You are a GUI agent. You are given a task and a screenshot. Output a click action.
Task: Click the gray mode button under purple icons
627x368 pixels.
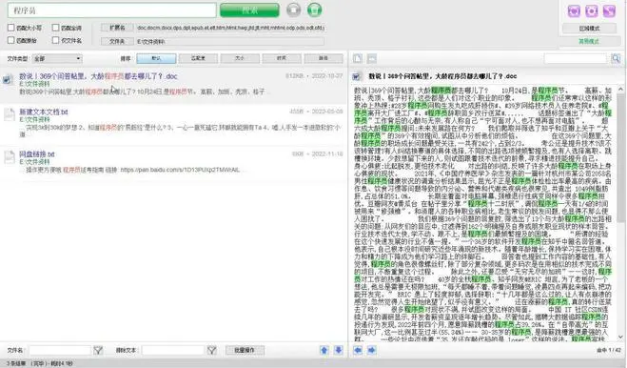click(x=589, y=28)
